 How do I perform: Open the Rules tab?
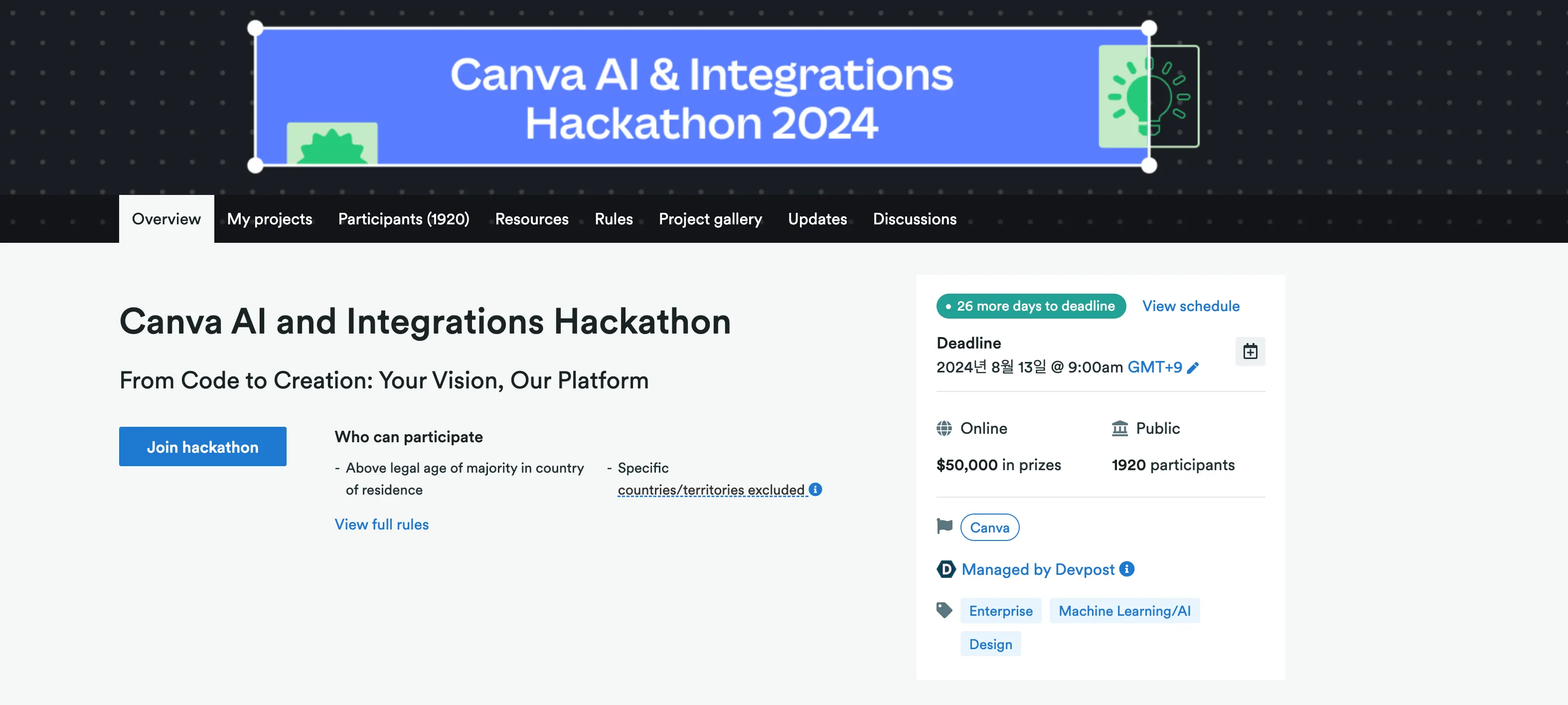[613, 219]
